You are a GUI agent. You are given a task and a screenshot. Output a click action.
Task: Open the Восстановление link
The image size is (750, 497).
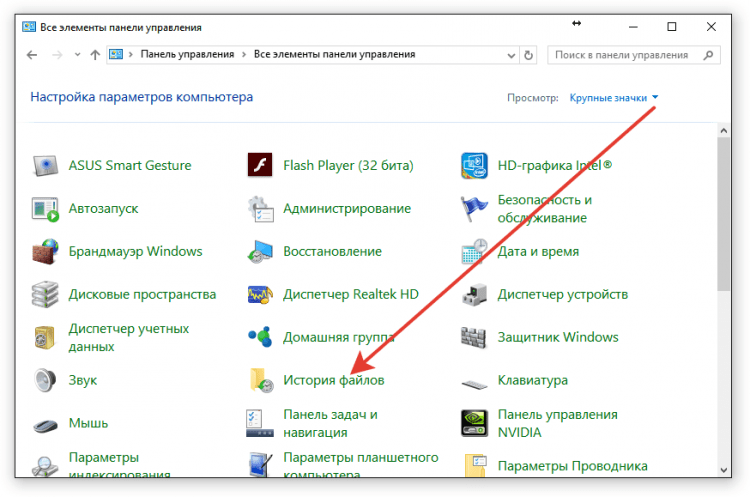click(x=332, y=252)
